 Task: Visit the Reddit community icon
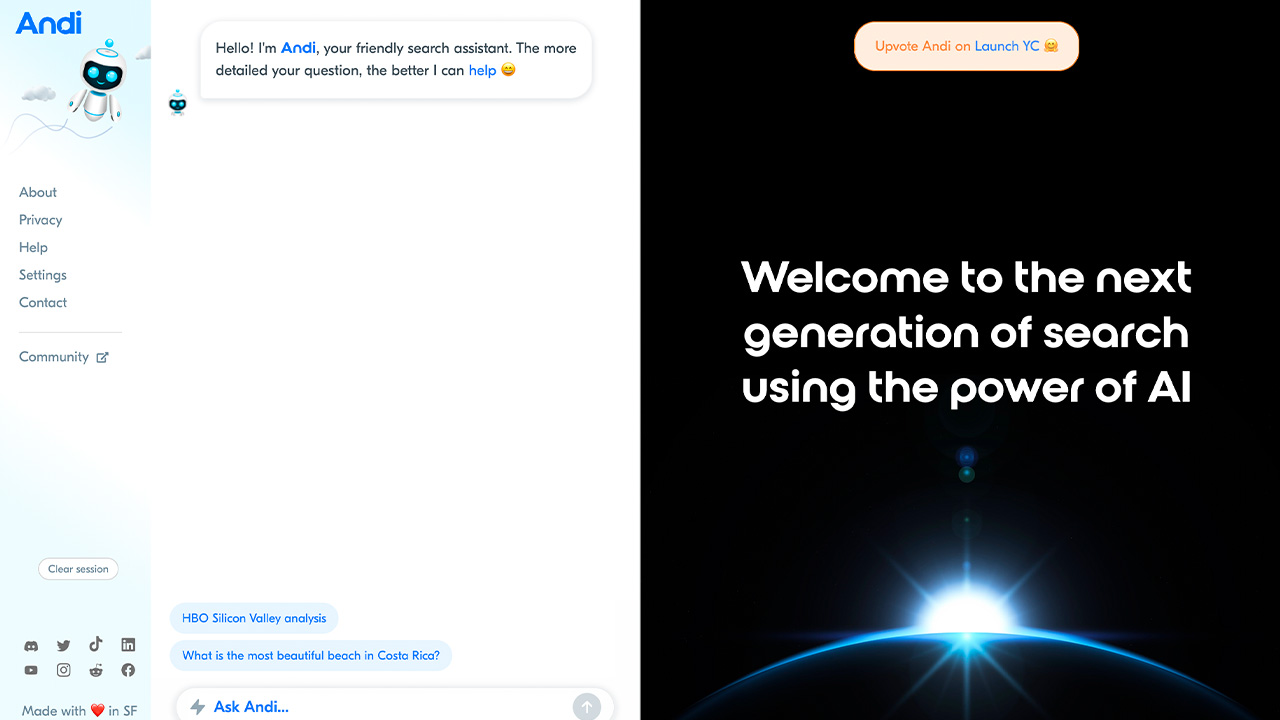pos(96,670)
